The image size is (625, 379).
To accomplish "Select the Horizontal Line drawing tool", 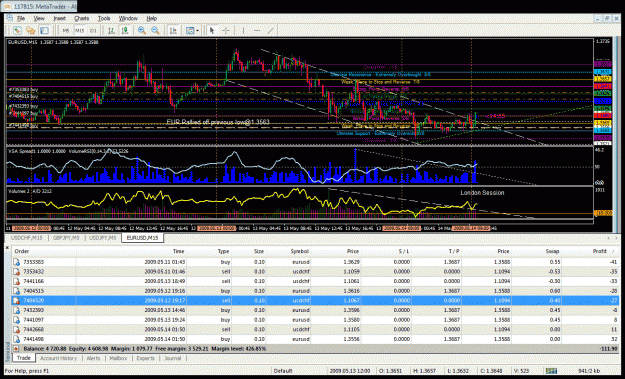I will (257, 30).
